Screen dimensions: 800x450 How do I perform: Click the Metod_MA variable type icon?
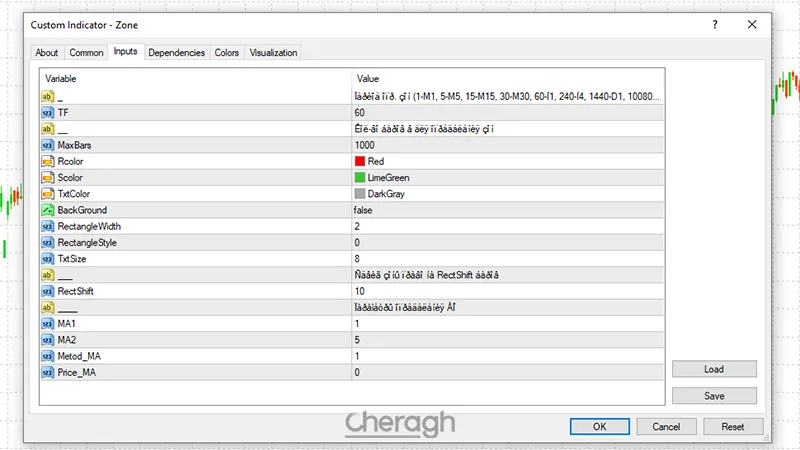coord(47,356)
